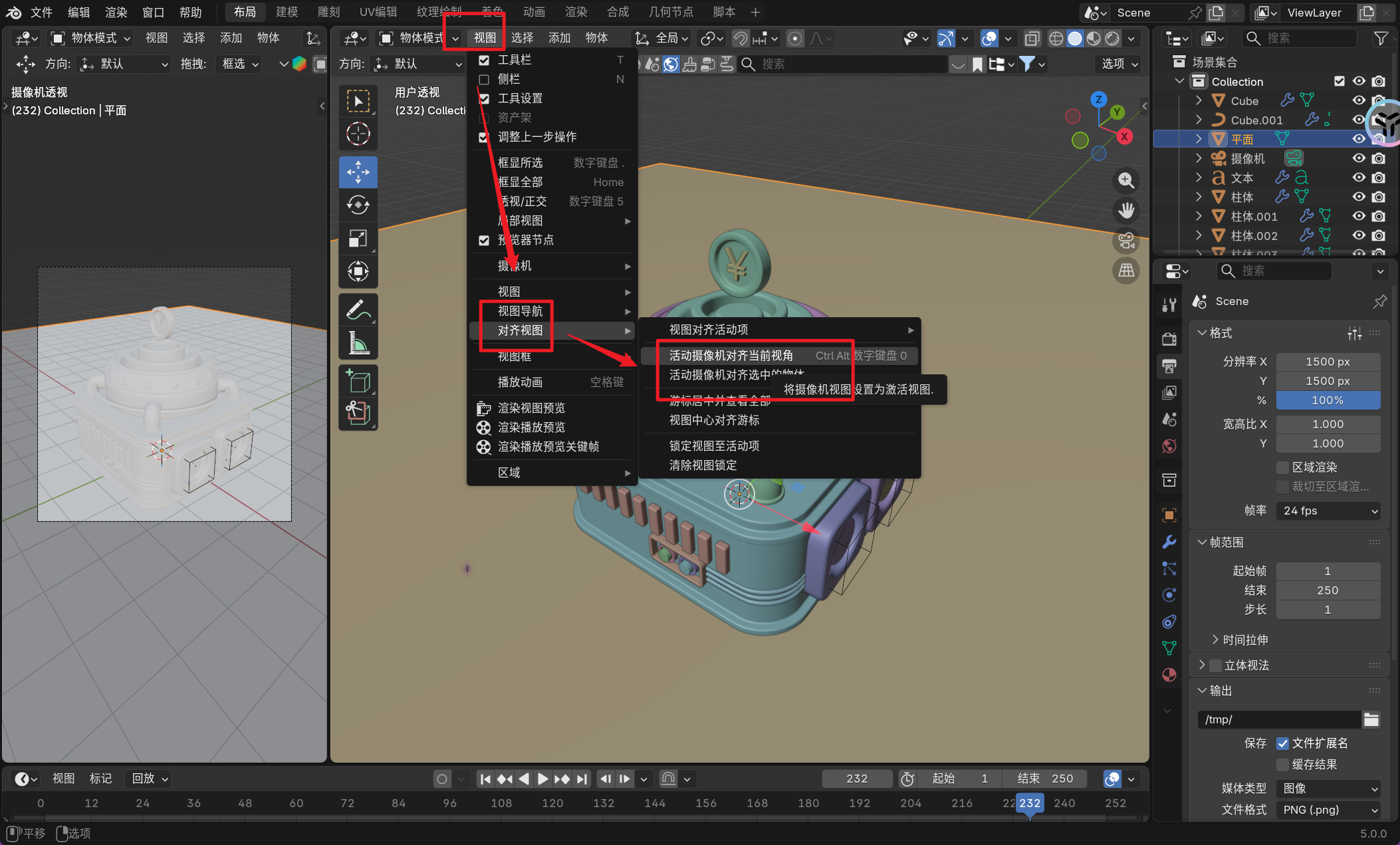Click the 100% resolution scale slider

[1328, 400]
